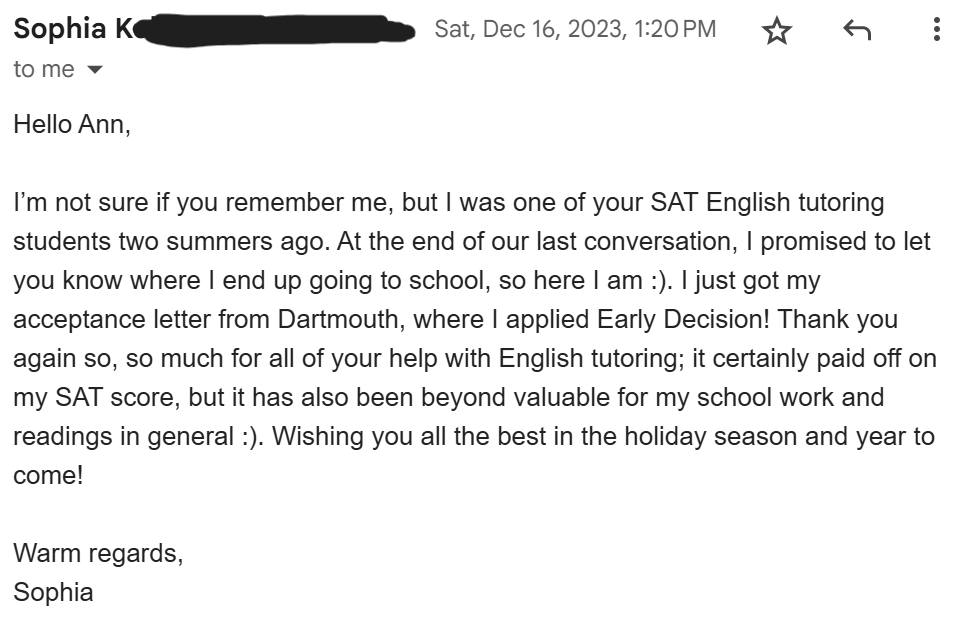Click the Sat, Dec 16, 2023 timestamp
Image resolution: width=961 pixels, height=621 pixels.
(x=575, y=29)
